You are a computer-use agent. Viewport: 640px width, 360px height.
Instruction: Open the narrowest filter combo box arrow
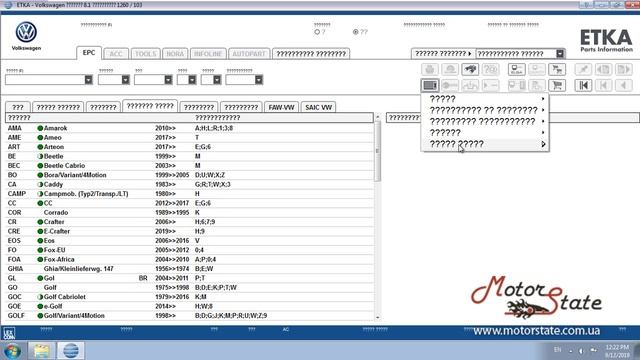(x=192, y=80)
